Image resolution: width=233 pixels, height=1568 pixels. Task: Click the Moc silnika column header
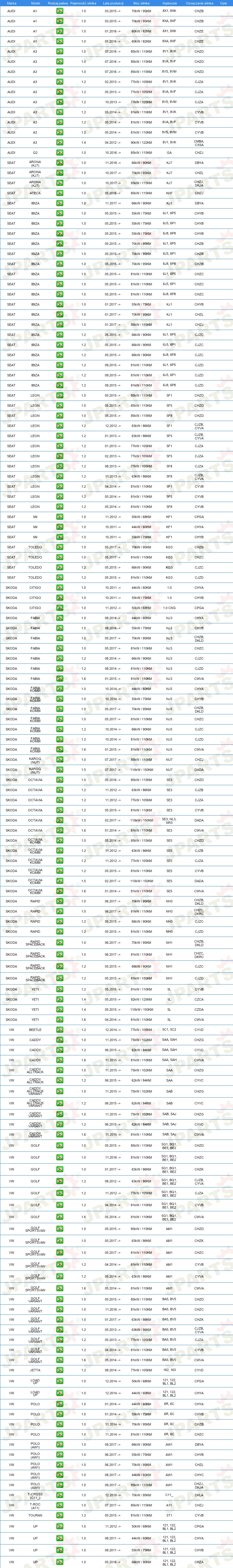click(141, 3)
